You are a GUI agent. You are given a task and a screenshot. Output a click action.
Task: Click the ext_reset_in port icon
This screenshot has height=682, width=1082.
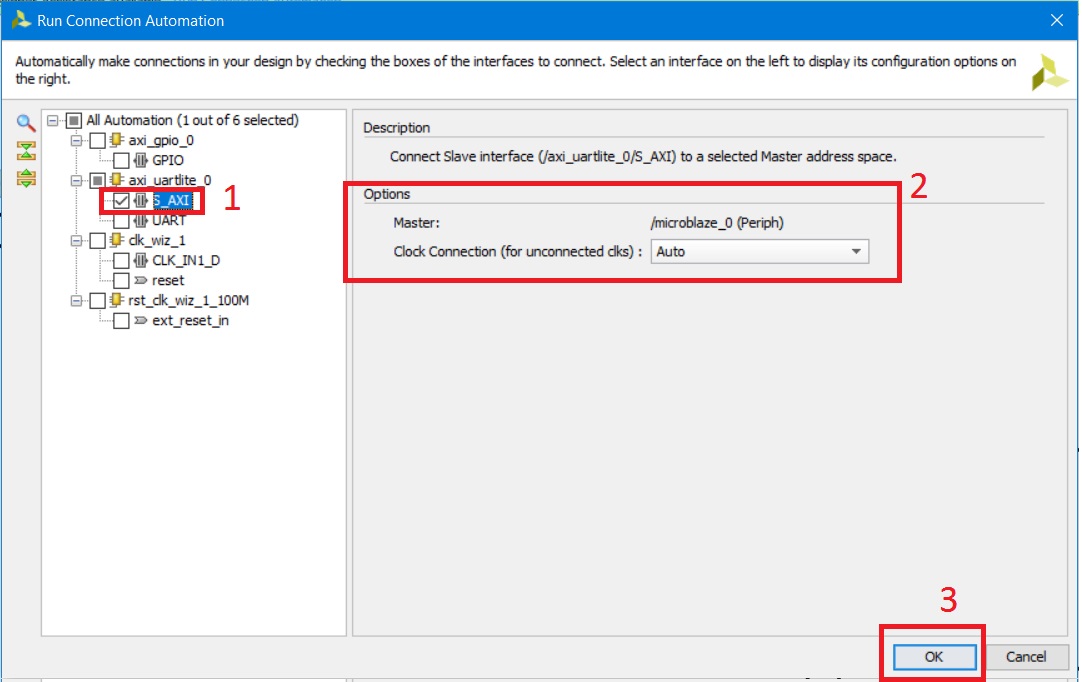click(x=140, y=321)
